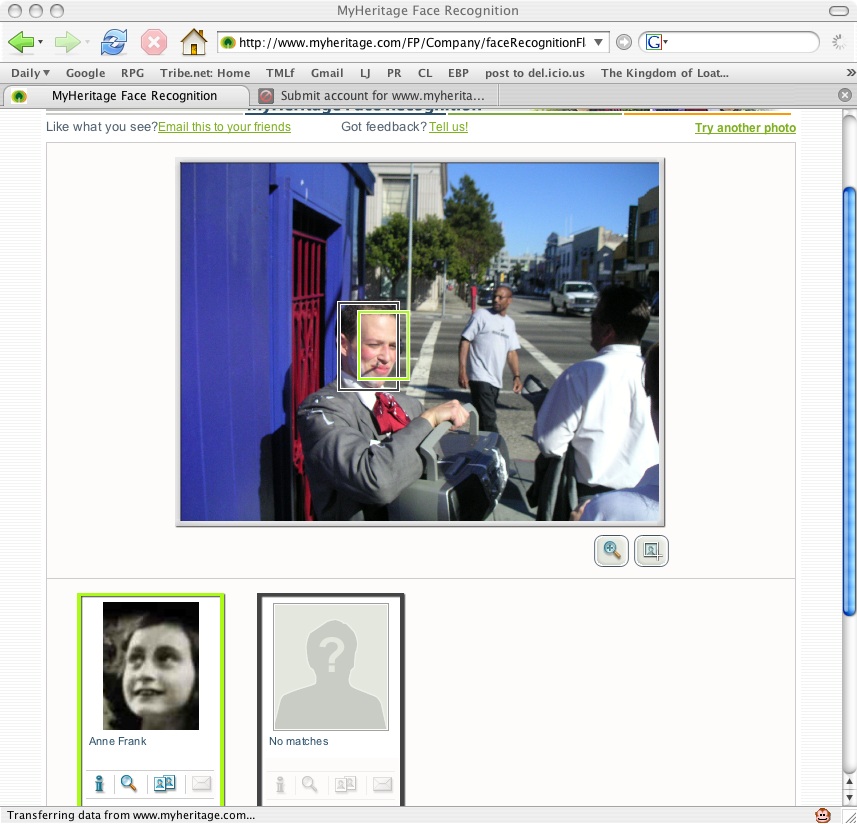857x824 pixels.
Task: Click the zoom-in magnifier below the photo
Action: click(x=611, y=550)
